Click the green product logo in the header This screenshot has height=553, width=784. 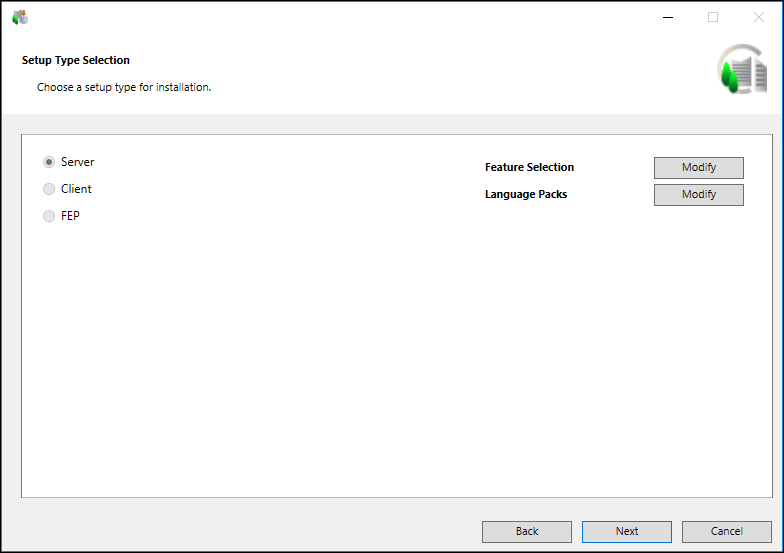pyautogui.click(x=741, y=70)
